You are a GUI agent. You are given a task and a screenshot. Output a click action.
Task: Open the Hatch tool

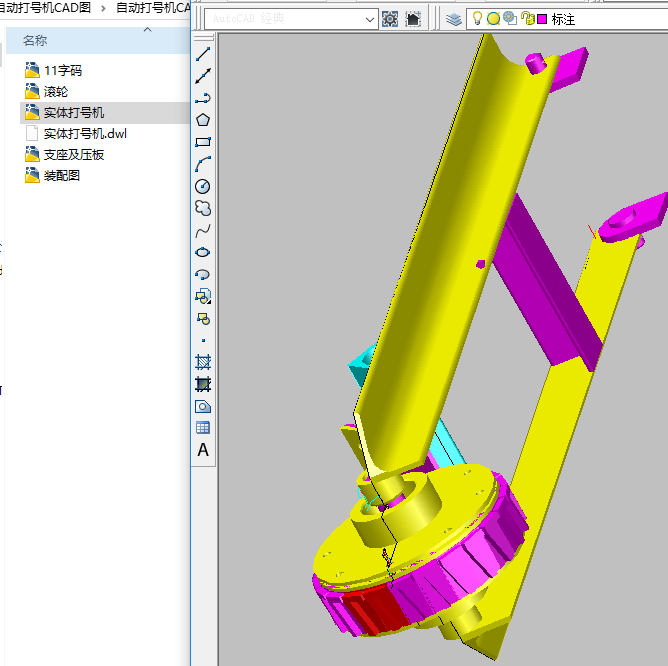pos(203,362)
